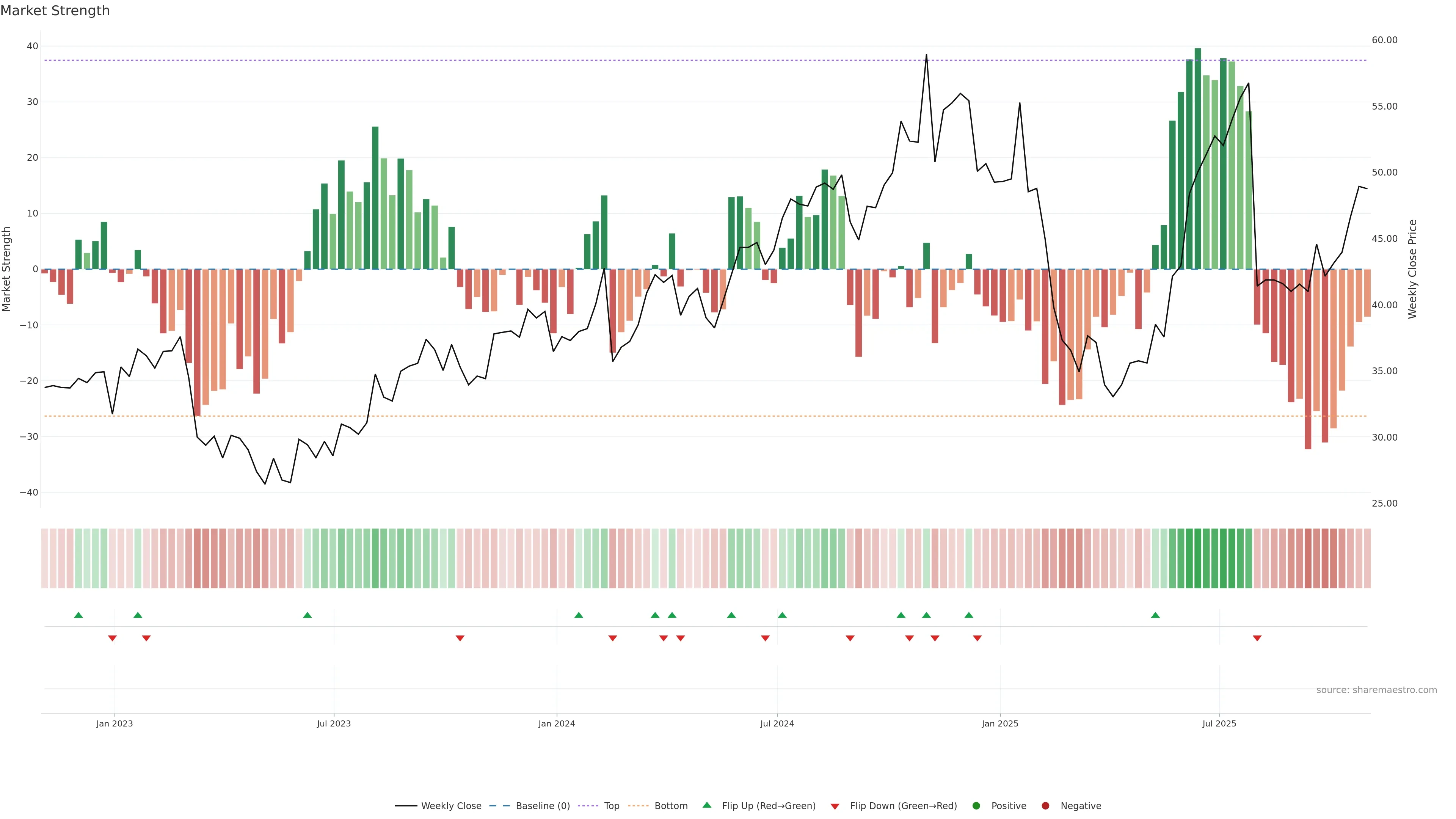This screenshot has width=1456, height=819.
Task: Click the flip-up triangle just after Jan 2024
Action: pos(579,615)
